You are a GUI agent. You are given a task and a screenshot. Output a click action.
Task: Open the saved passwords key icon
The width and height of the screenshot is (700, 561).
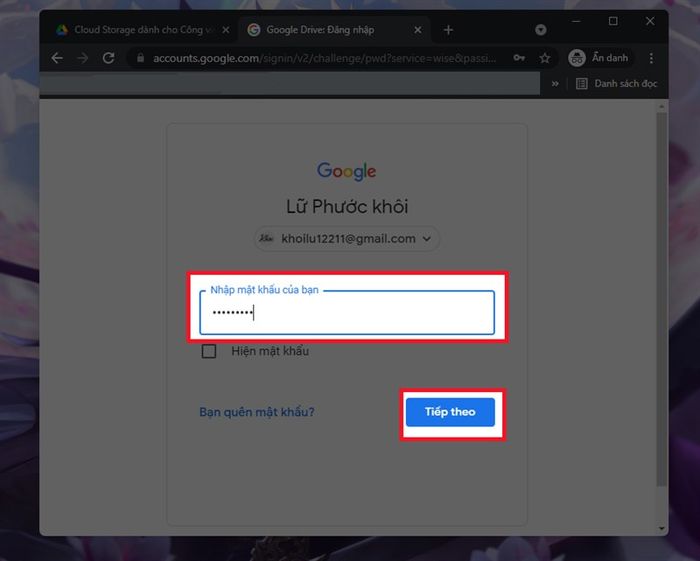coord(519,58)
